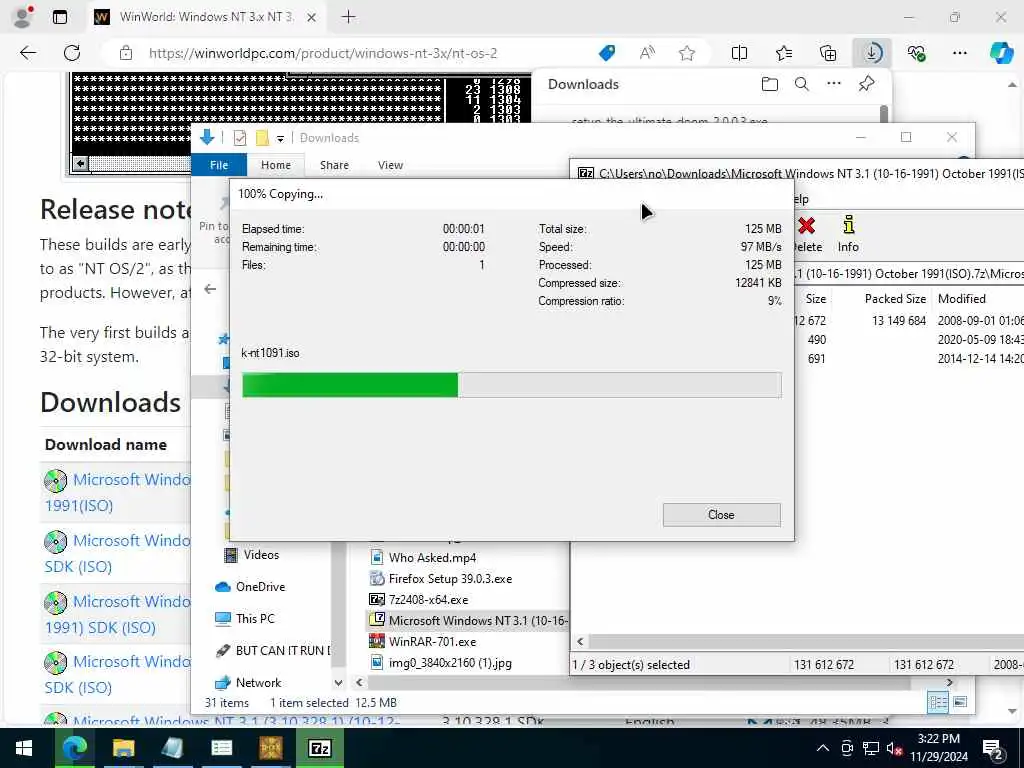Open Edge settings and more menu
Viewport: 1024px width, 768px height.
click(x=959, y=53)
